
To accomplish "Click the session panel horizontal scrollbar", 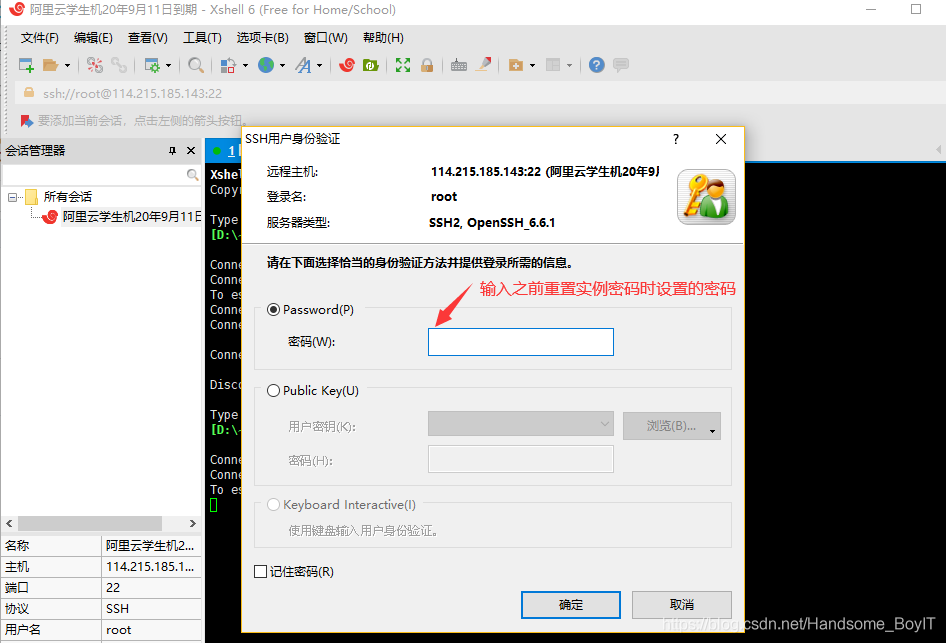I will pyautogui.click(x=90, y=523).
